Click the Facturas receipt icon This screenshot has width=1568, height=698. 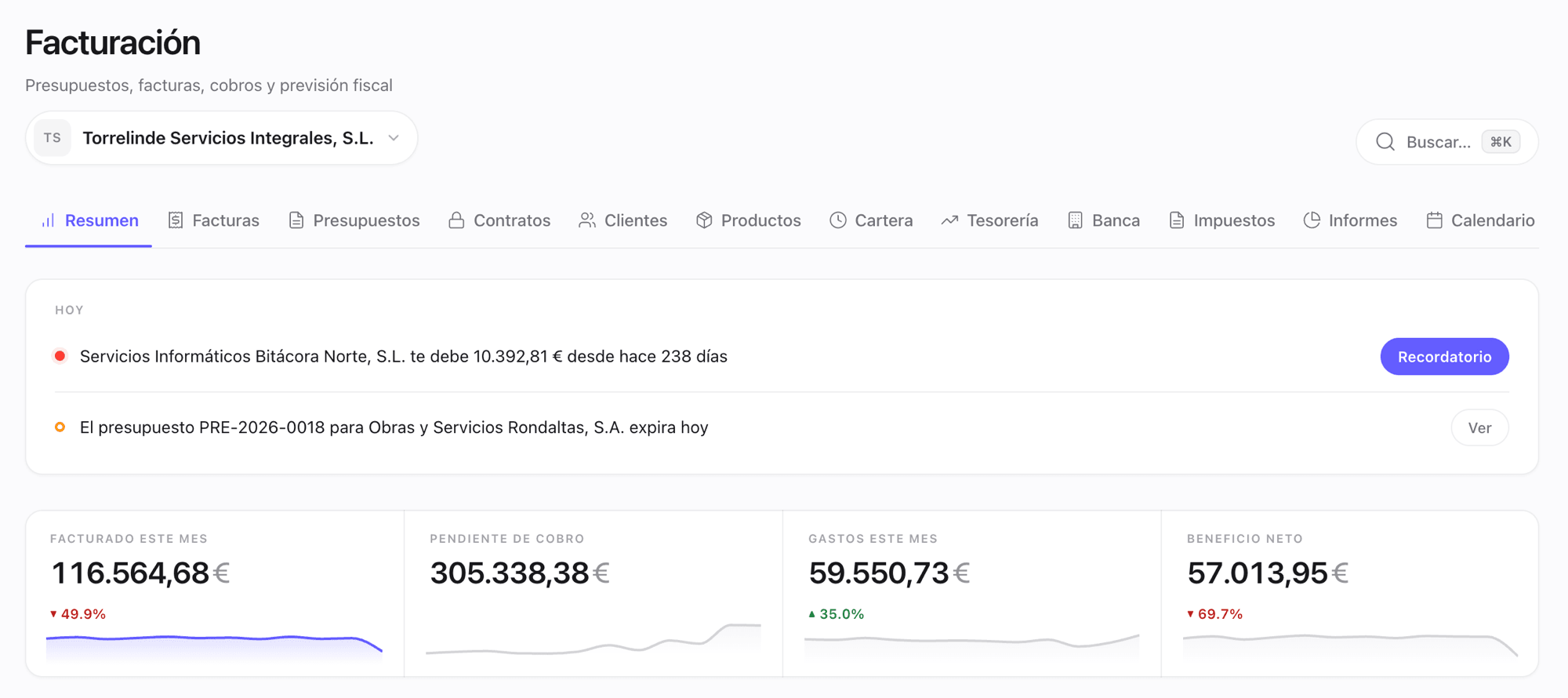tap(176, 220)
